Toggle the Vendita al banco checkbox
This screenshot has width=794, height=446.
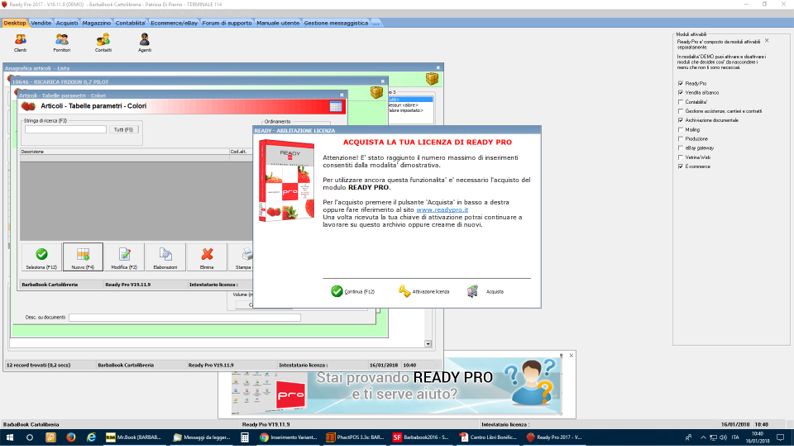[681, 93]
